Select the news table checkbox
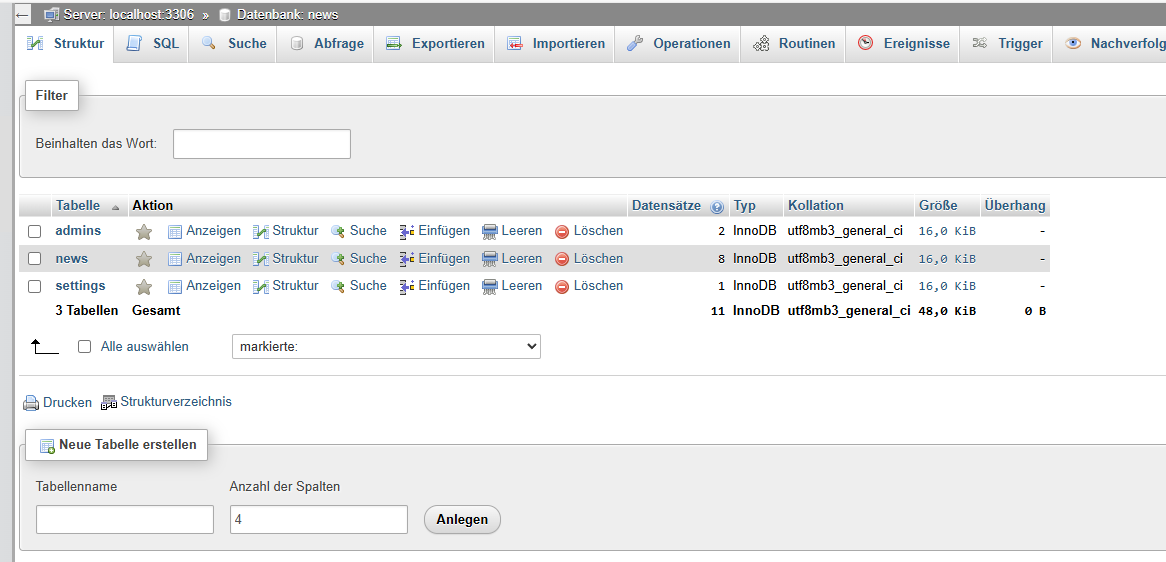 [x=35, y=259]
